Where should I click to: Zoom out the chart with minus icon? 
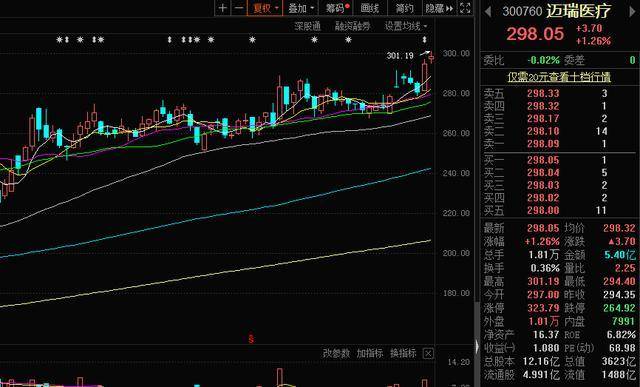(240, 8)
